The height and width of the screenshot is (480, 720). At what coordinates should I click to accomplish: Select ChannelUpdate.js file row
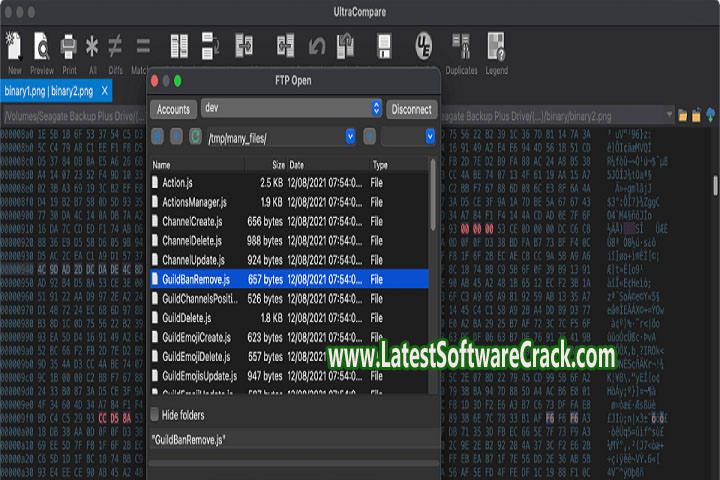[290, 260]
